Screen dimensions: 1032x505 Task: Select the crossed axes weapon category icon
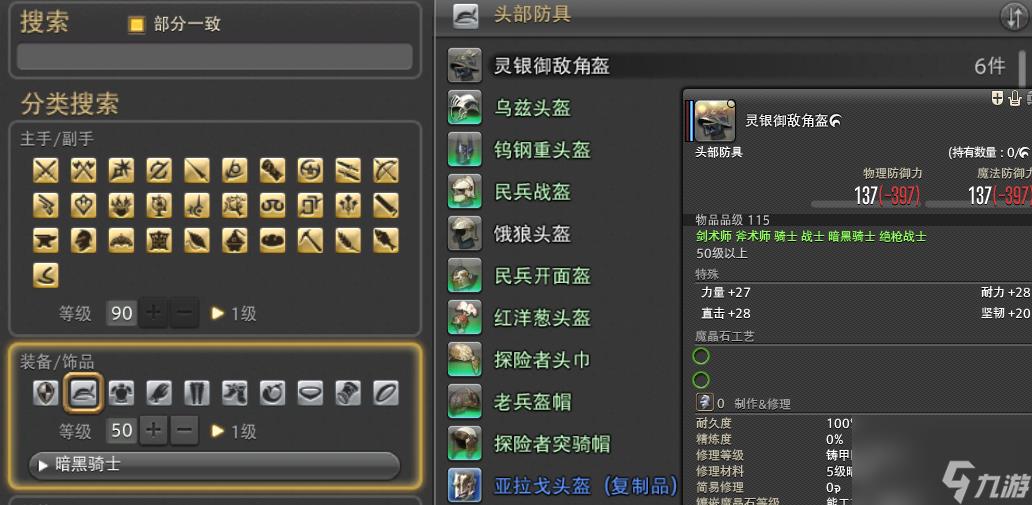[x=84, y=171]
